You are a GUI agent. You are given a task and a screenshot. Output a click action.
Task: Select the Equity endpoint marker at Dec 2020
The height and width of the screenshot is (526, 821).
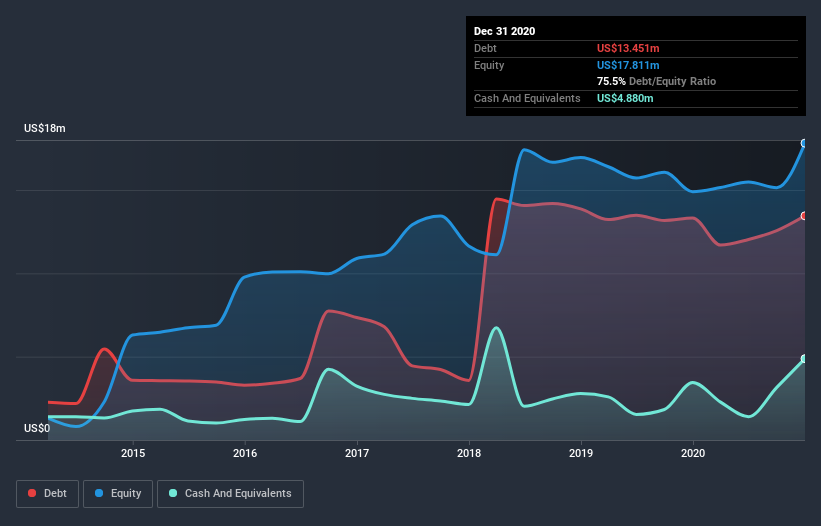pos(804,143)
